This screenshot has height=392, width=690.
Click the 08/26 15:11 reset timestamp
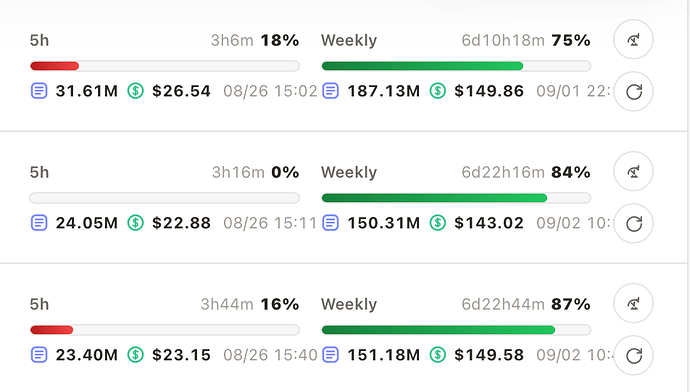click(270, 223)
